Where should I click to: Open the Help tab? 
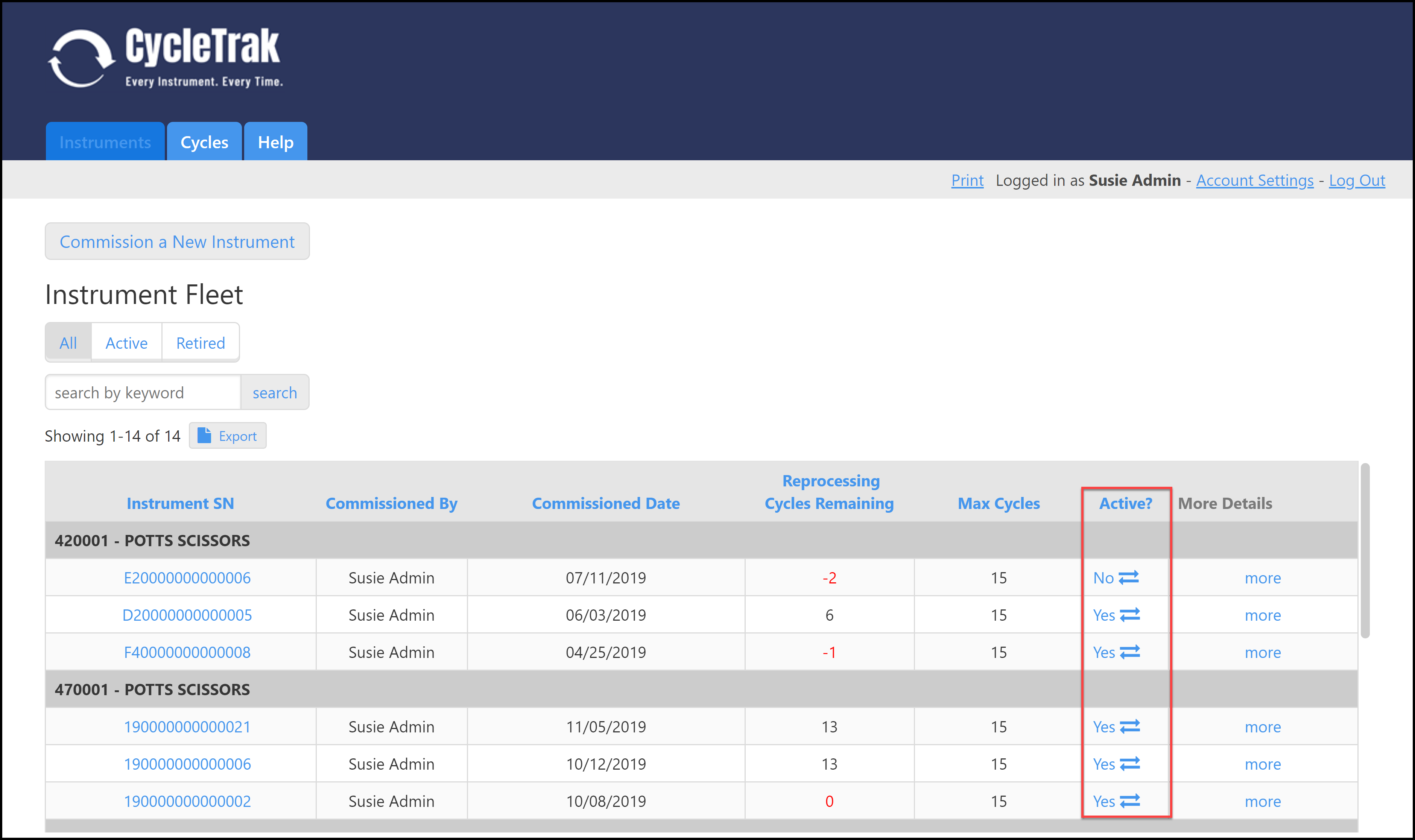point(276,142)
